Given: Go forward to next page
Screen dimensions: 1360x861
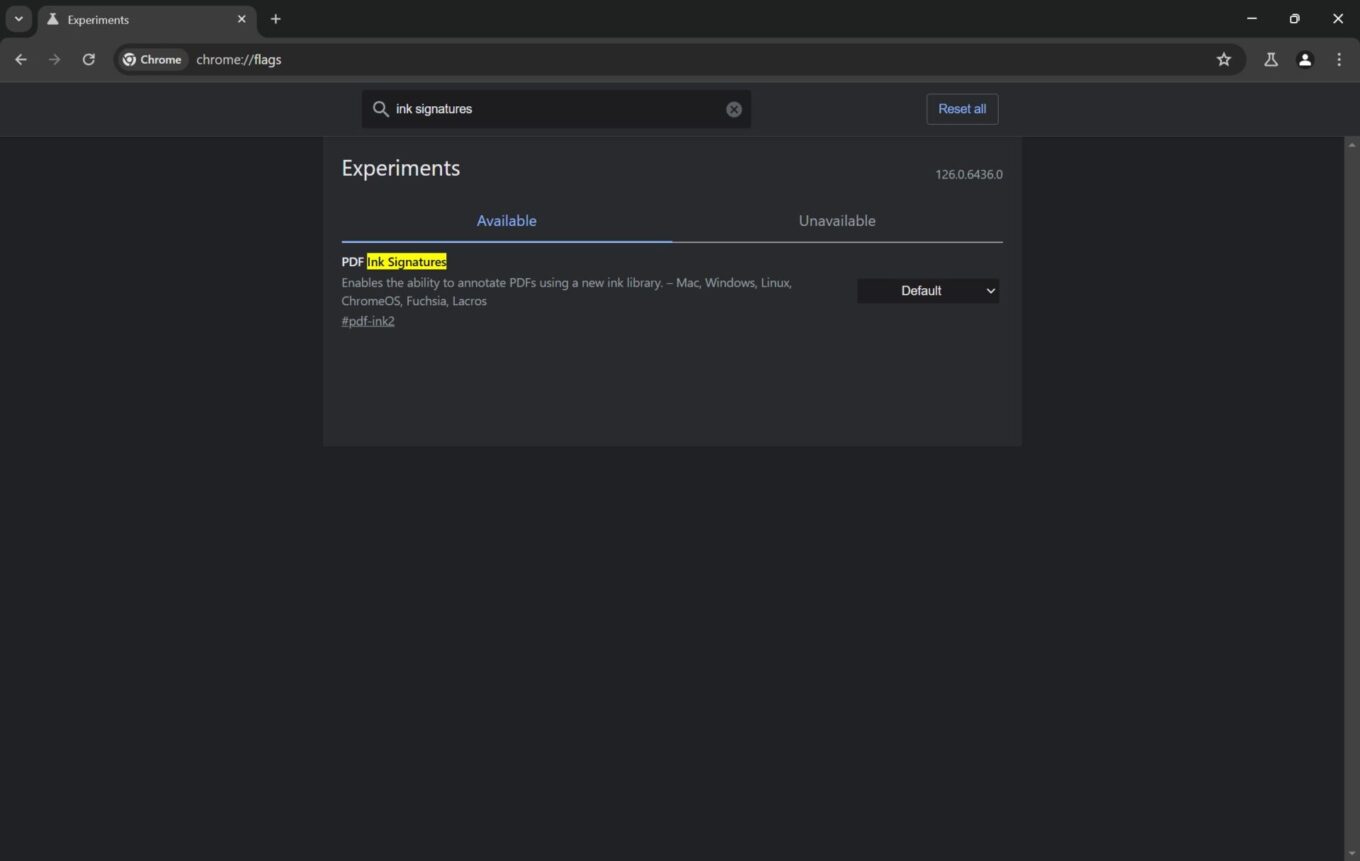Looking at the screenshot, I should coord(55,59).
